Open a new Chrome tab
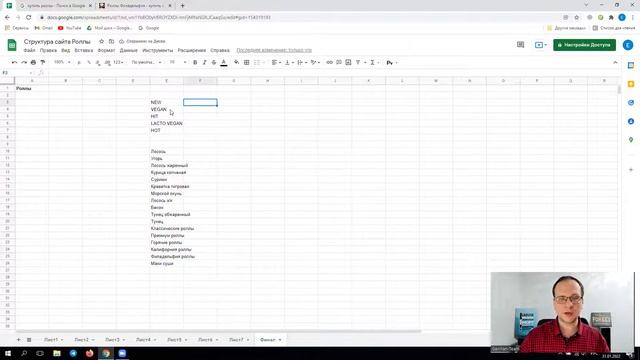640x360 pixels. click(182, 6)
